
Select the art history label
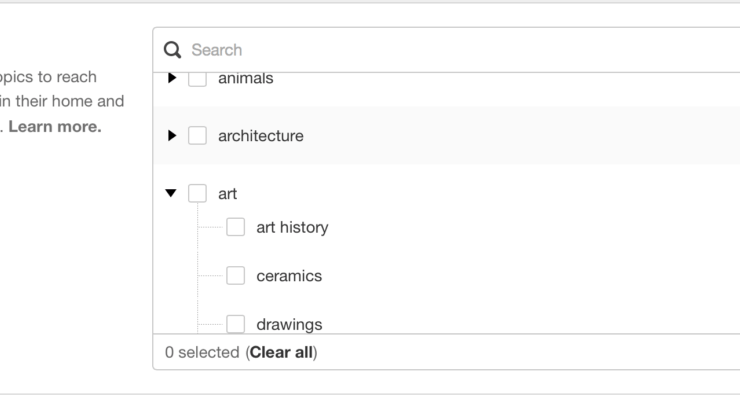pos(292,228)
